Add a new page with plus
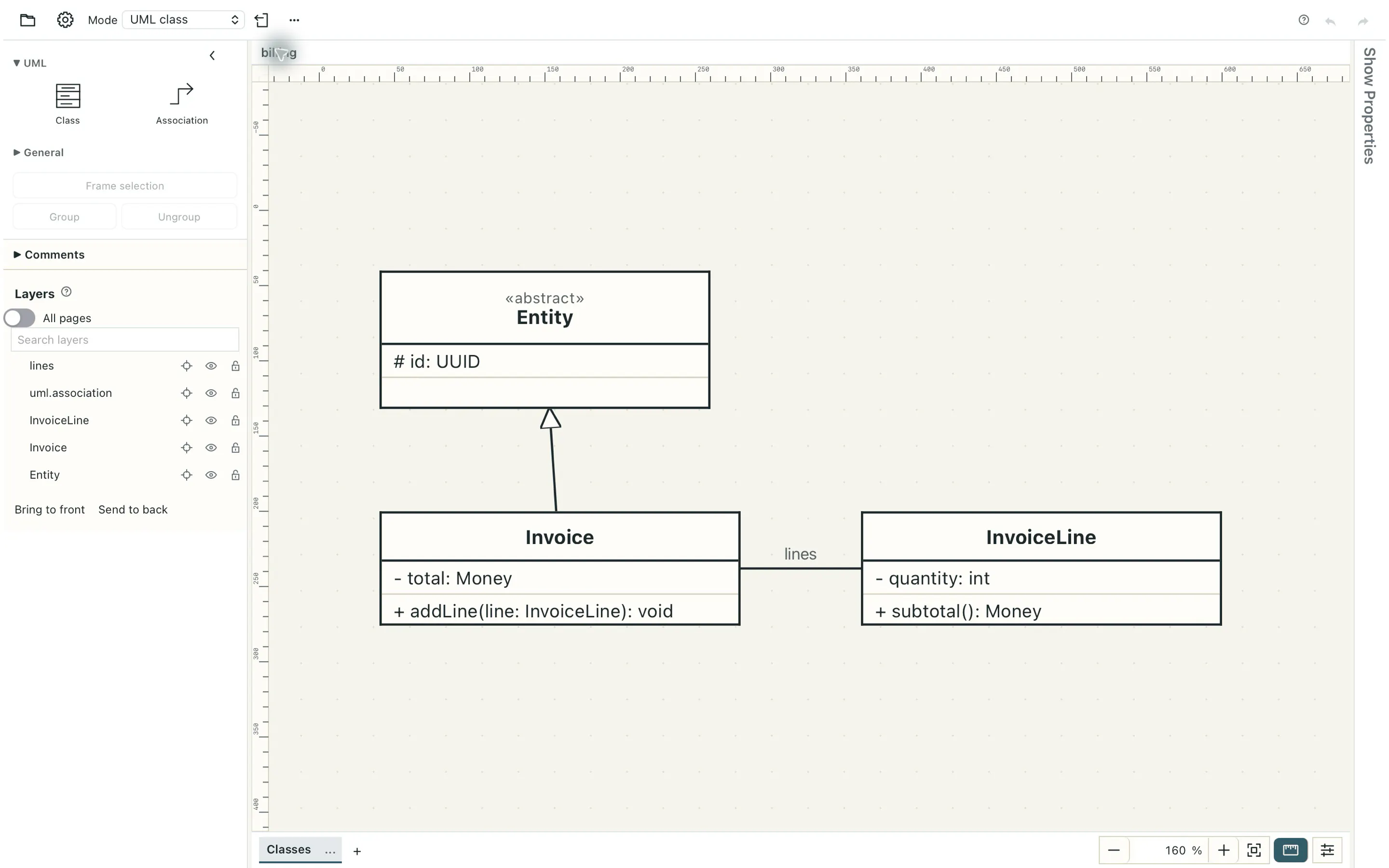 pos(357,851)
